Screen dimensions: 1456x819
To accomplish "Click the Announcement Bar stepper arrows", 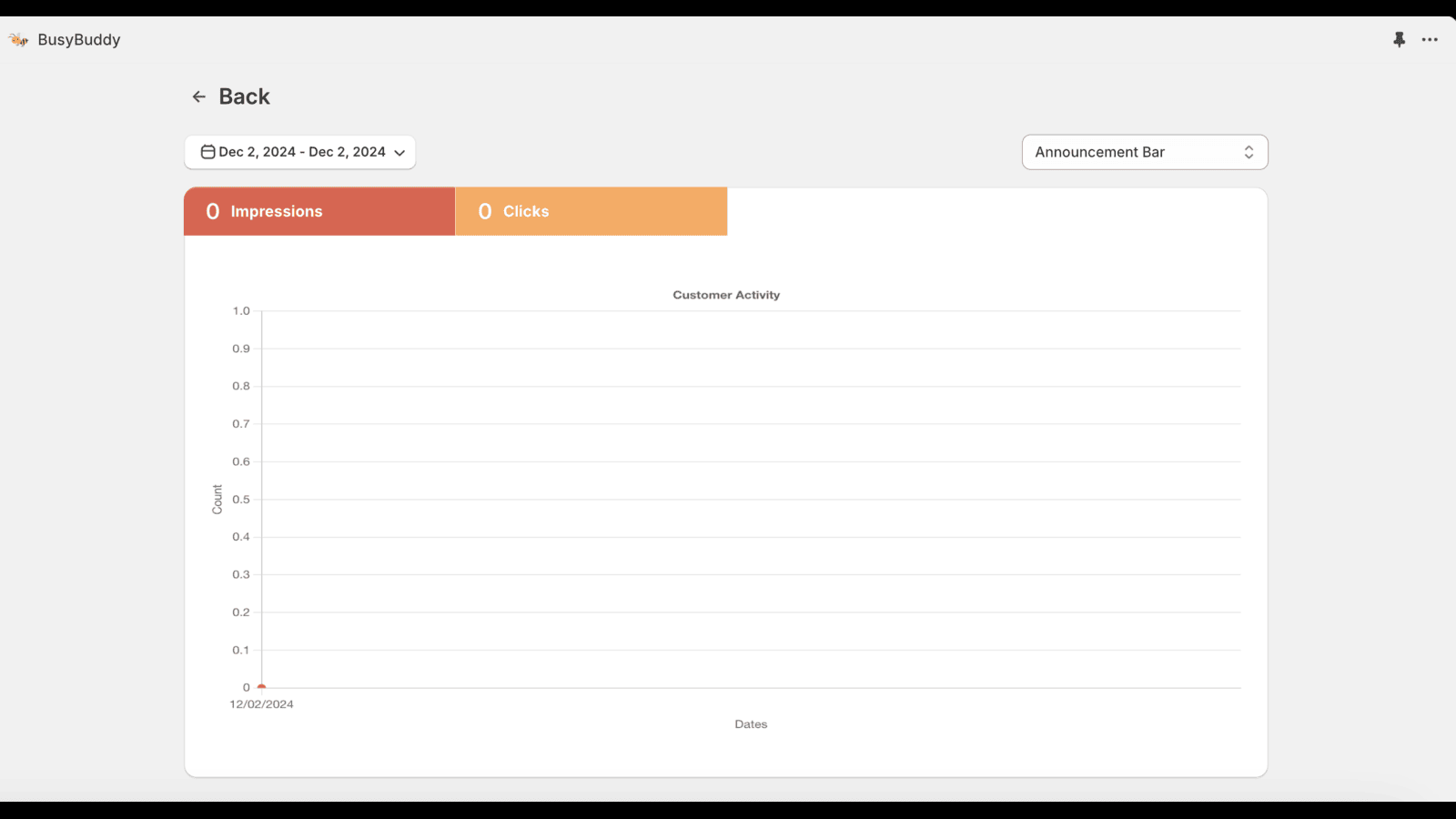I will [1250, 152].
